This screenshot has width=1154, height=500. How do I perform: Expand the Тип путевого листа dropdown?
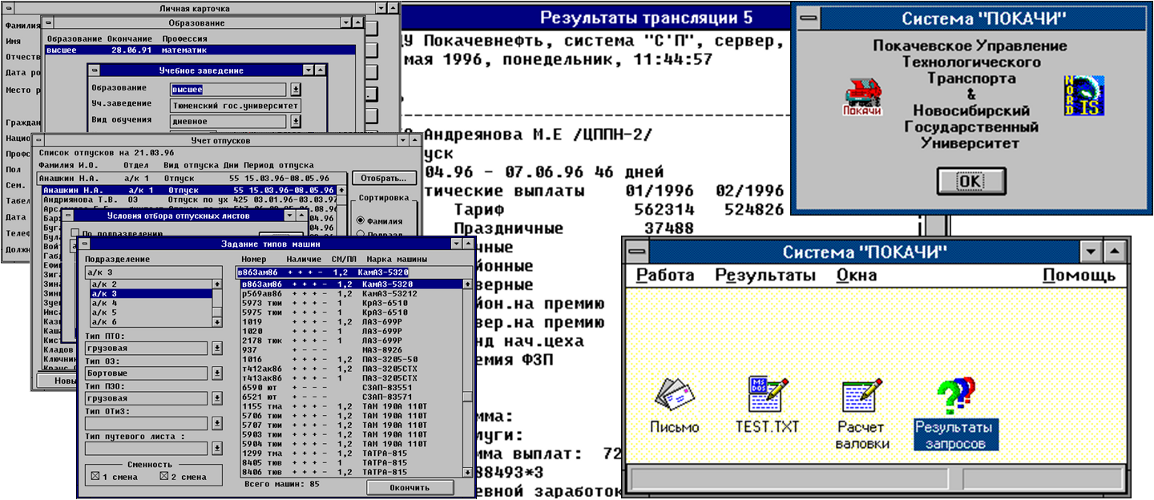click(216, 448)
